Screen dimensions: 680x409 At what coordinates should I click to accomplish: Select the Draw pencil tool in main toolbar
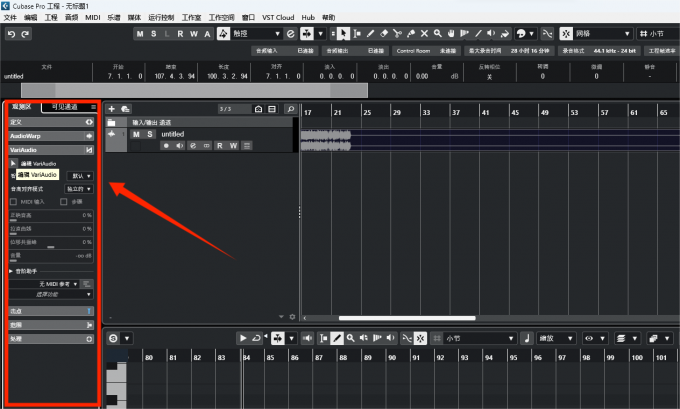pos(370,33)
